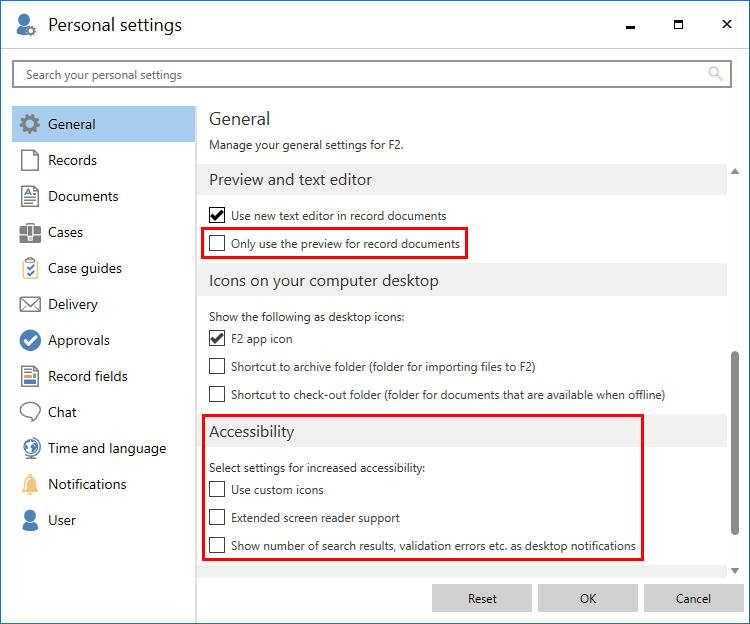Click the Chat speech bubble icon
Screen dimensions: 750x624
30,412
